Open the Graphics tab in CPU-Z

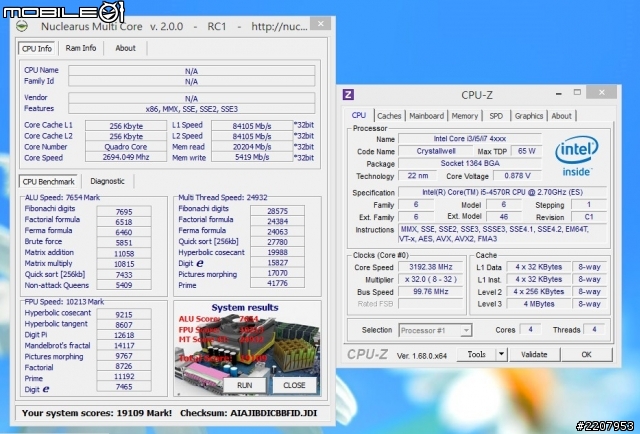point(529,116)
